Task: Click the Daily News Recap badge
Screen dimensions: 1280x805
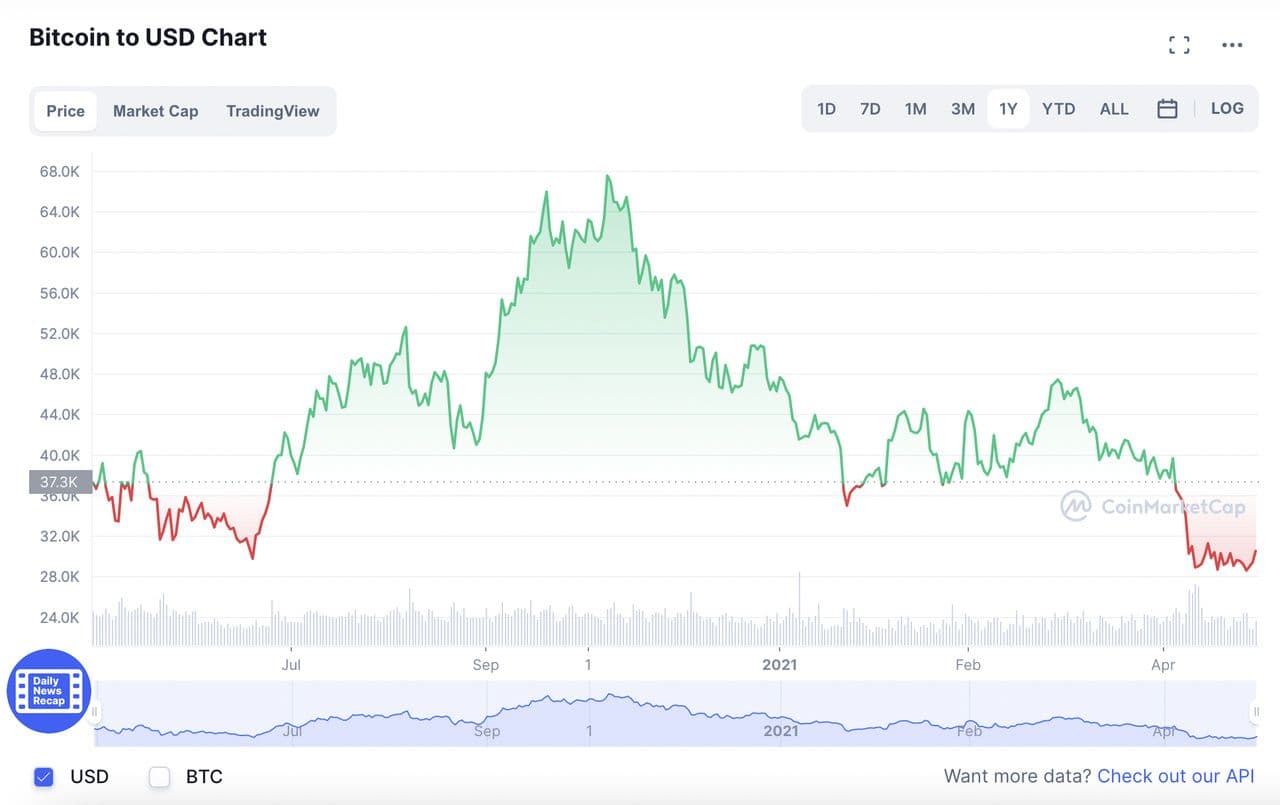Action: (48, 691)
